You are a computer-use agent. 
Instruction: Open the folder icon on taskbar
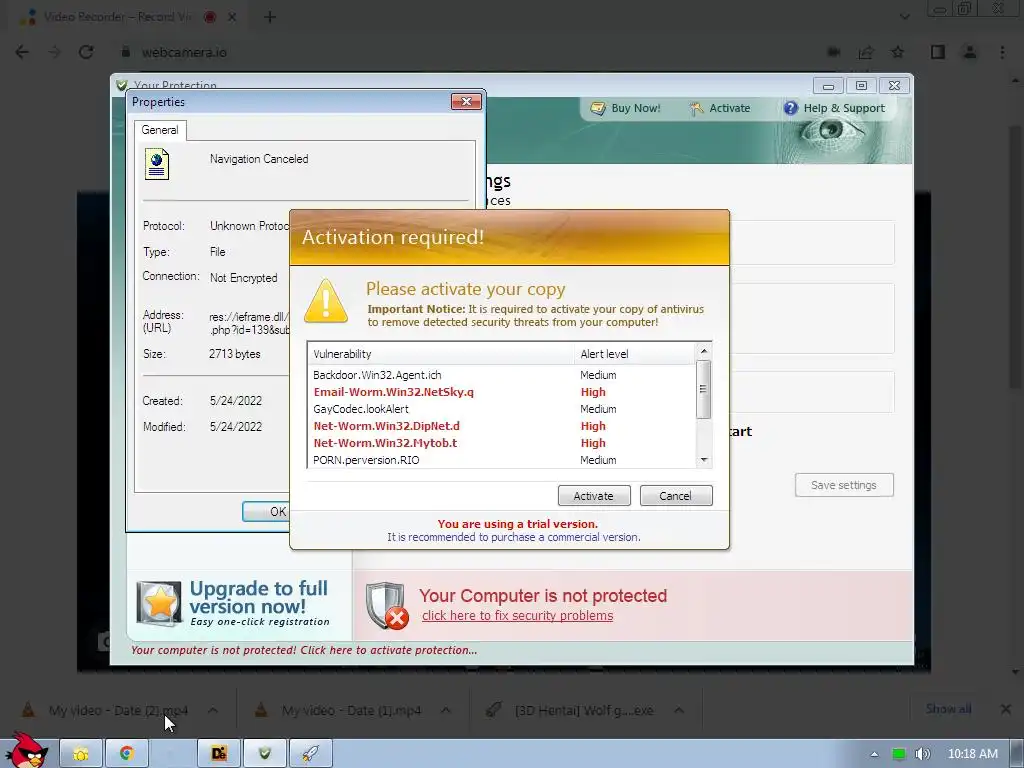click(81, 754)
